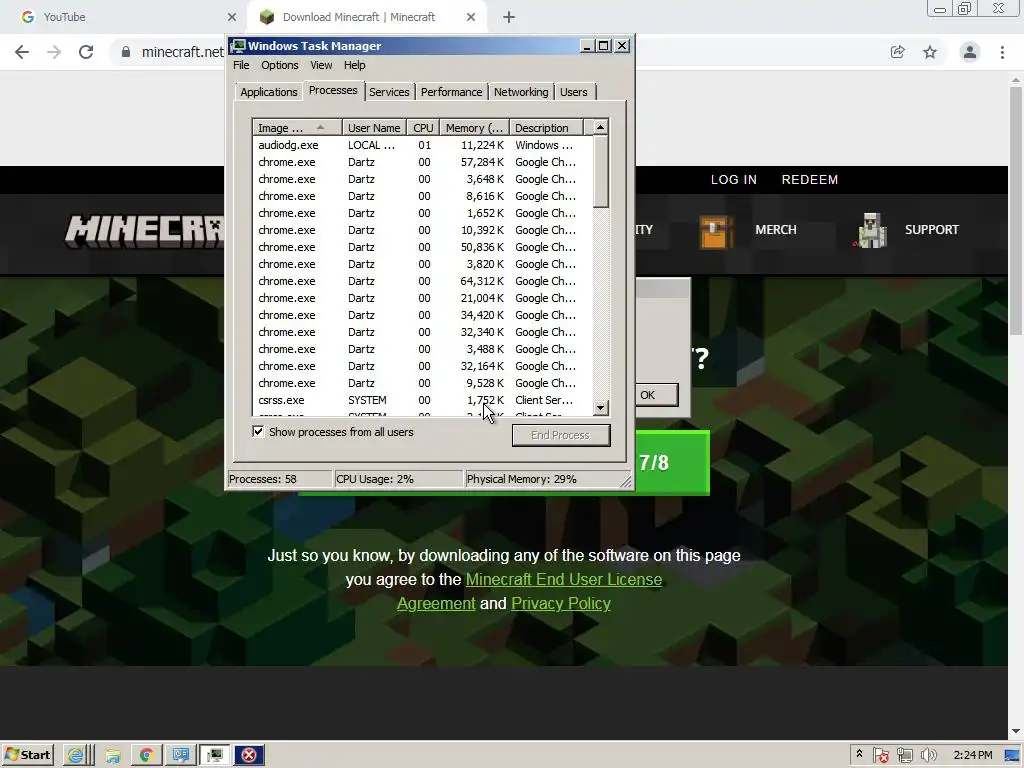The height and width of the screenshot is (768, 1024).
Task: Close the Download Minecraft tab
Action: click(x=471, y=17)
